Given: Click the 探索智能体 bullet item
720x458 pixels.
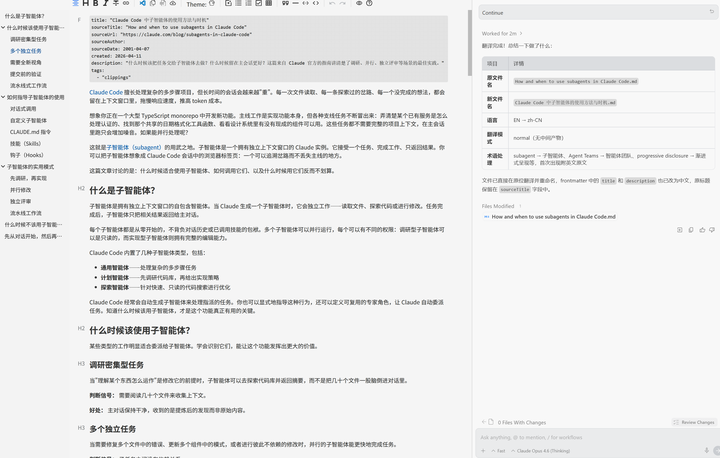Looking at the screenshot, I should [165, 288].
